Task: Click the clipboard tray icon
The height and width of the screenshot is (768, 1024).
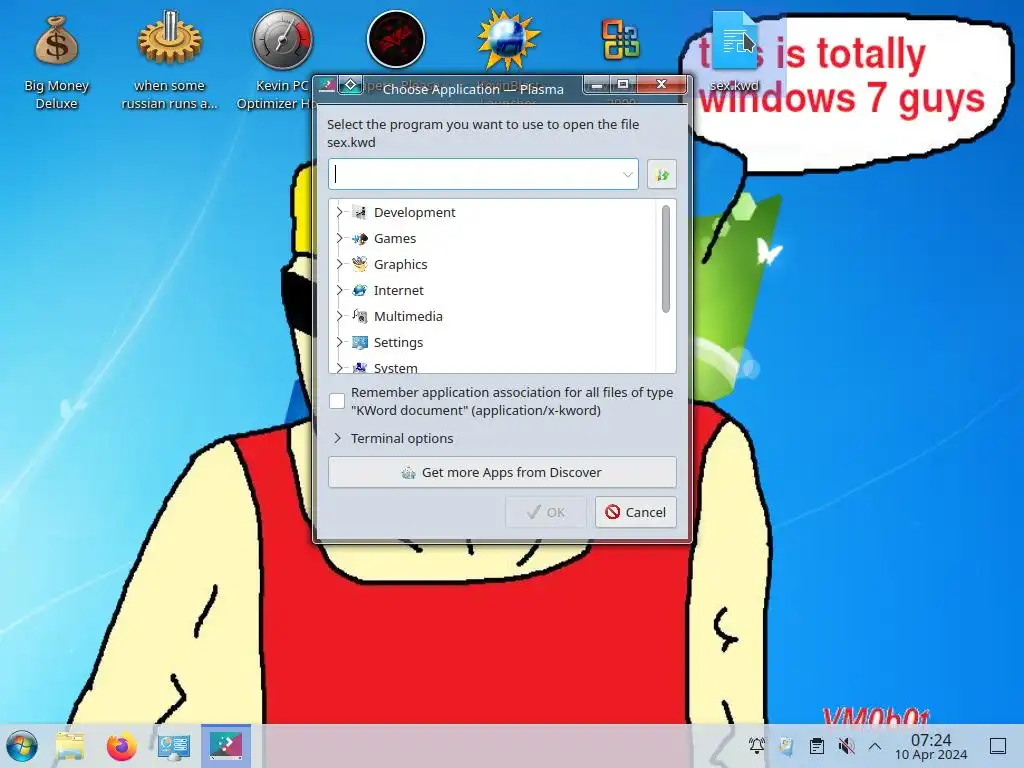Action: tap(816, 746)
